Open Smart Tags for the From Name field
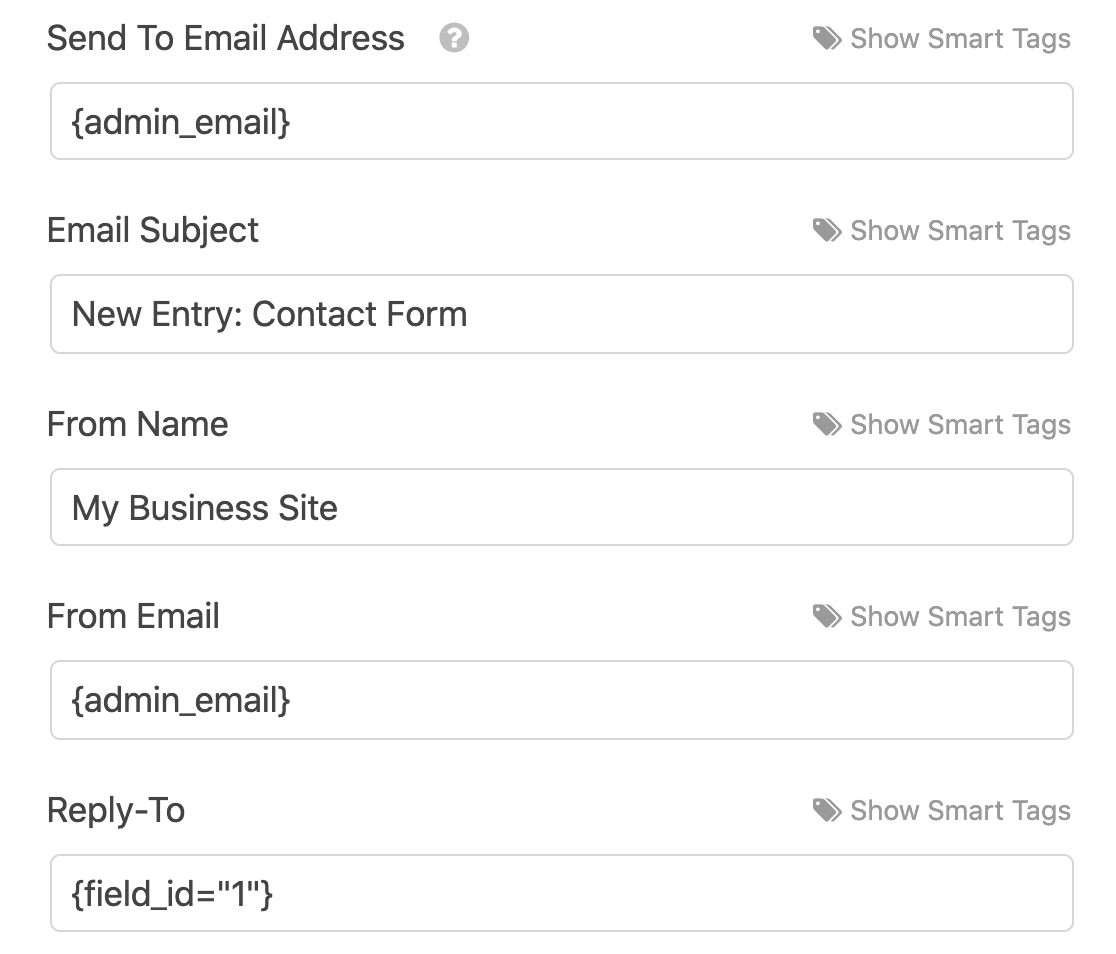This screenshot has width=1116, height=954. click(x=960, y=424)
